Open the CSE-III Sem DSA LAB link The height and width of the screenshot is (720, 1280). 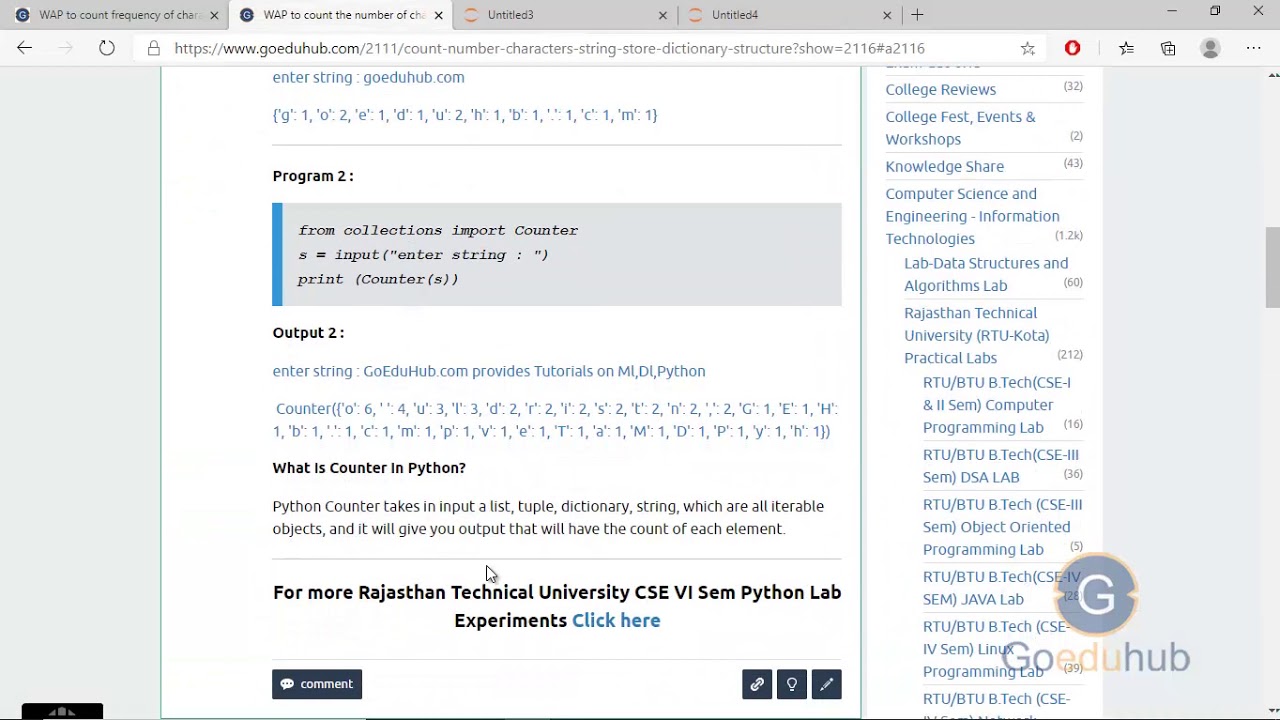[1001, 466]
